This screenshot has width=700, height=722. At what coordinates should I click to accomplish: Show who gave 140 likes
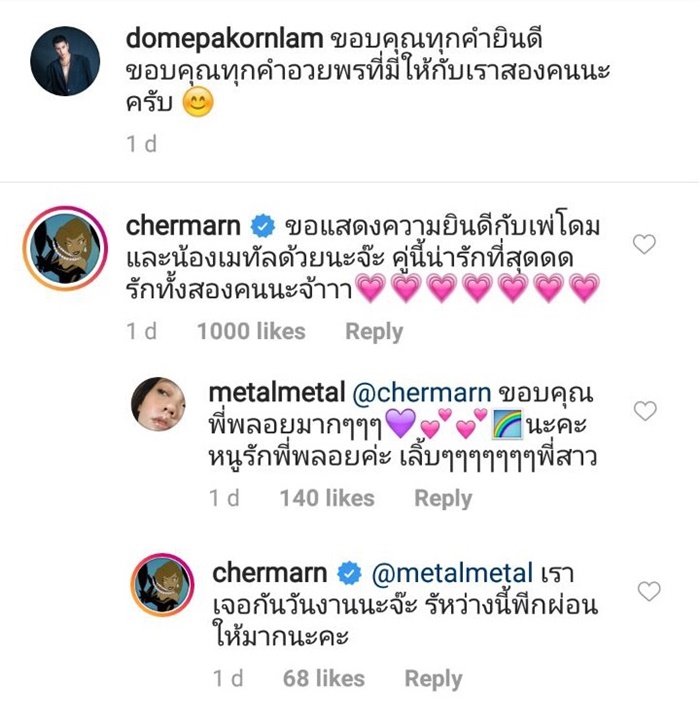[x=327, y=498]
